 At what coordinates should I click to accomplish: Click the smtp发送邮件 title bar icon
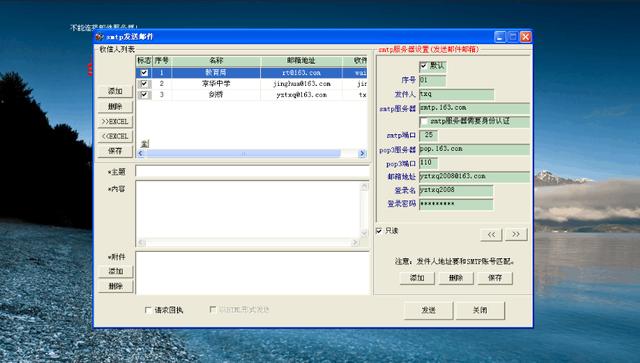(x=99, y=37)
